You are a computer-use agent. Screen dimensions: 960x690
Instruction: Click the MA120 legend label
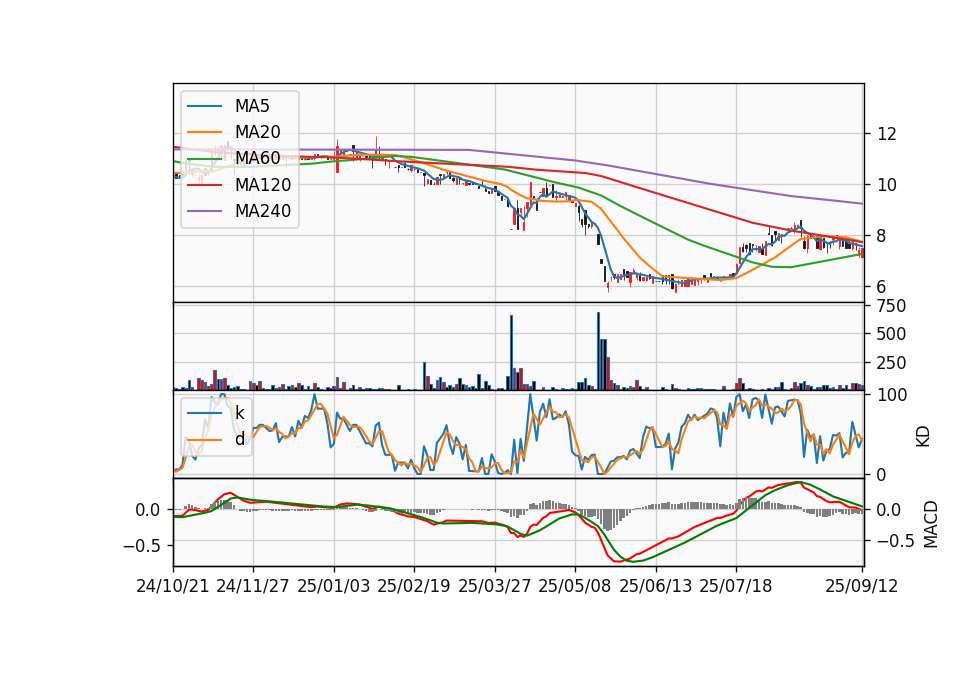(x=263, y=184)
